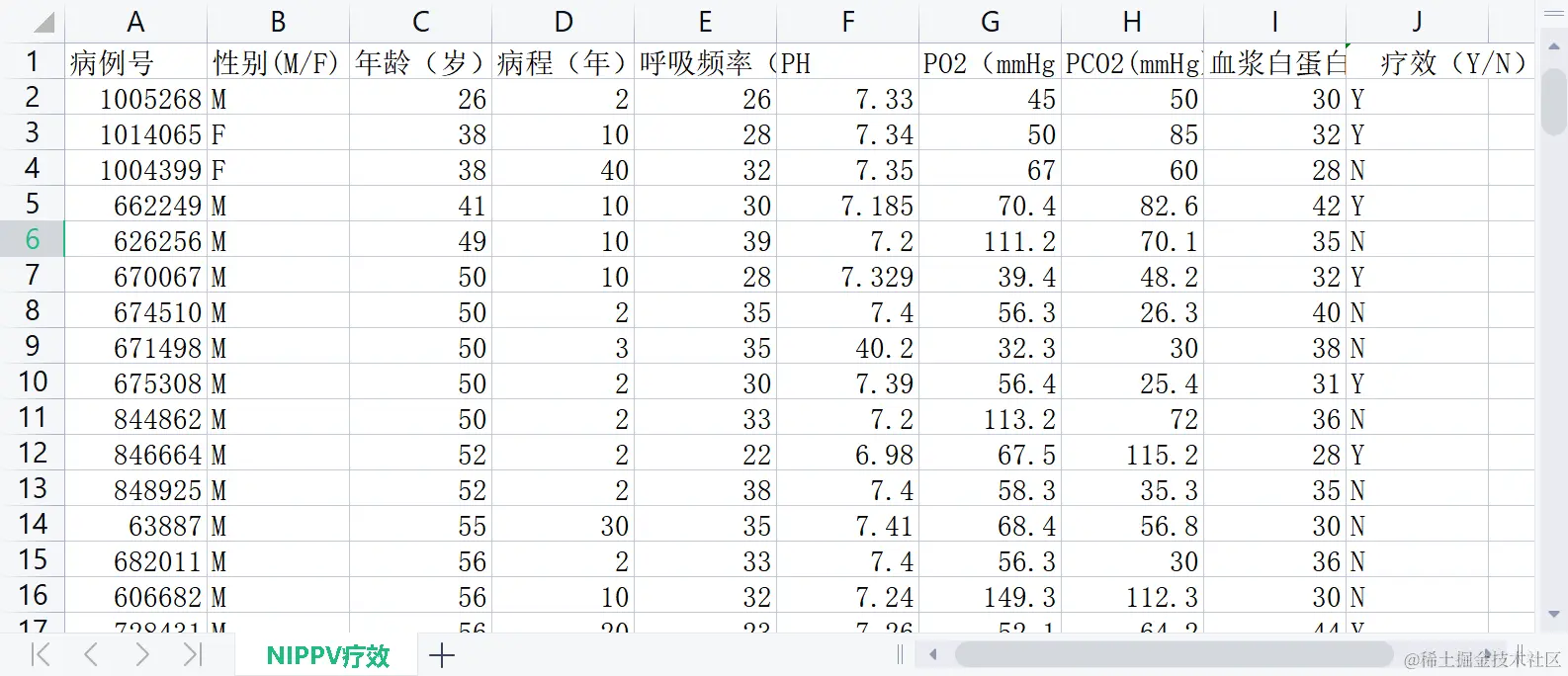Go to first sheet navigation arrow
Image resolution: width=1568 pixels, height=676 pixels.
(41, 654)
